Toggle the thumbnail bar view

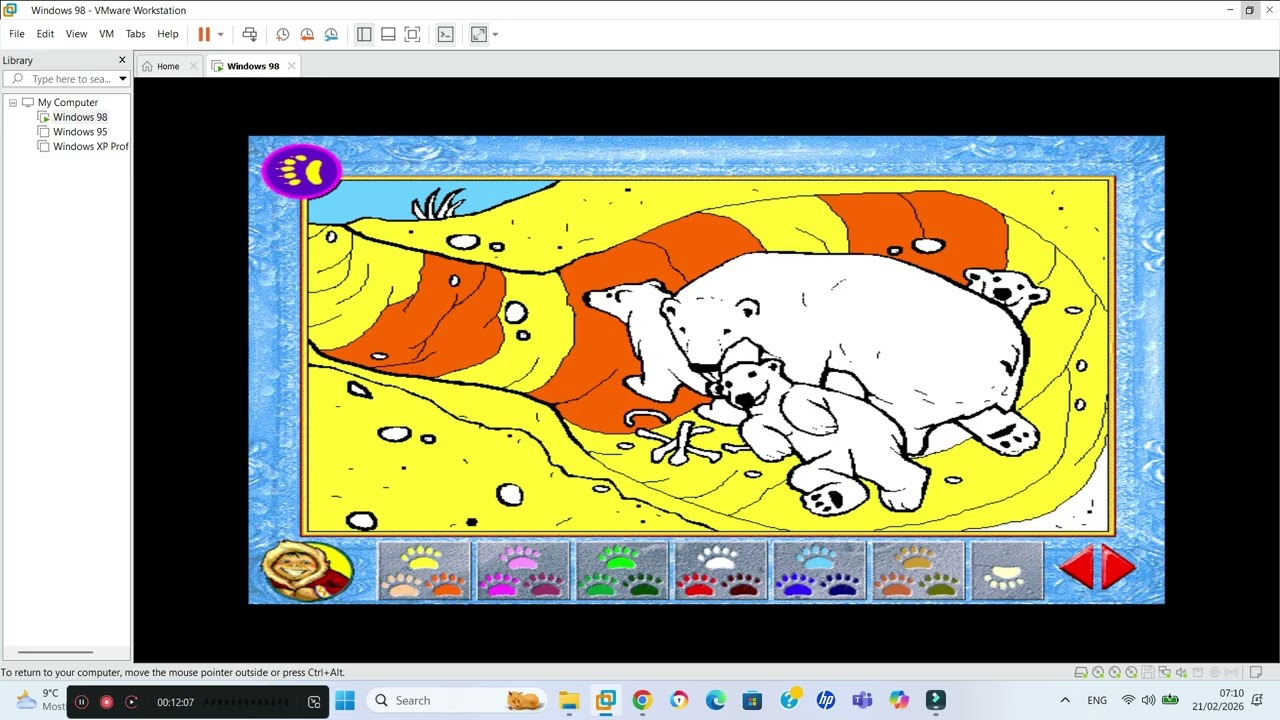coord(388,34)
